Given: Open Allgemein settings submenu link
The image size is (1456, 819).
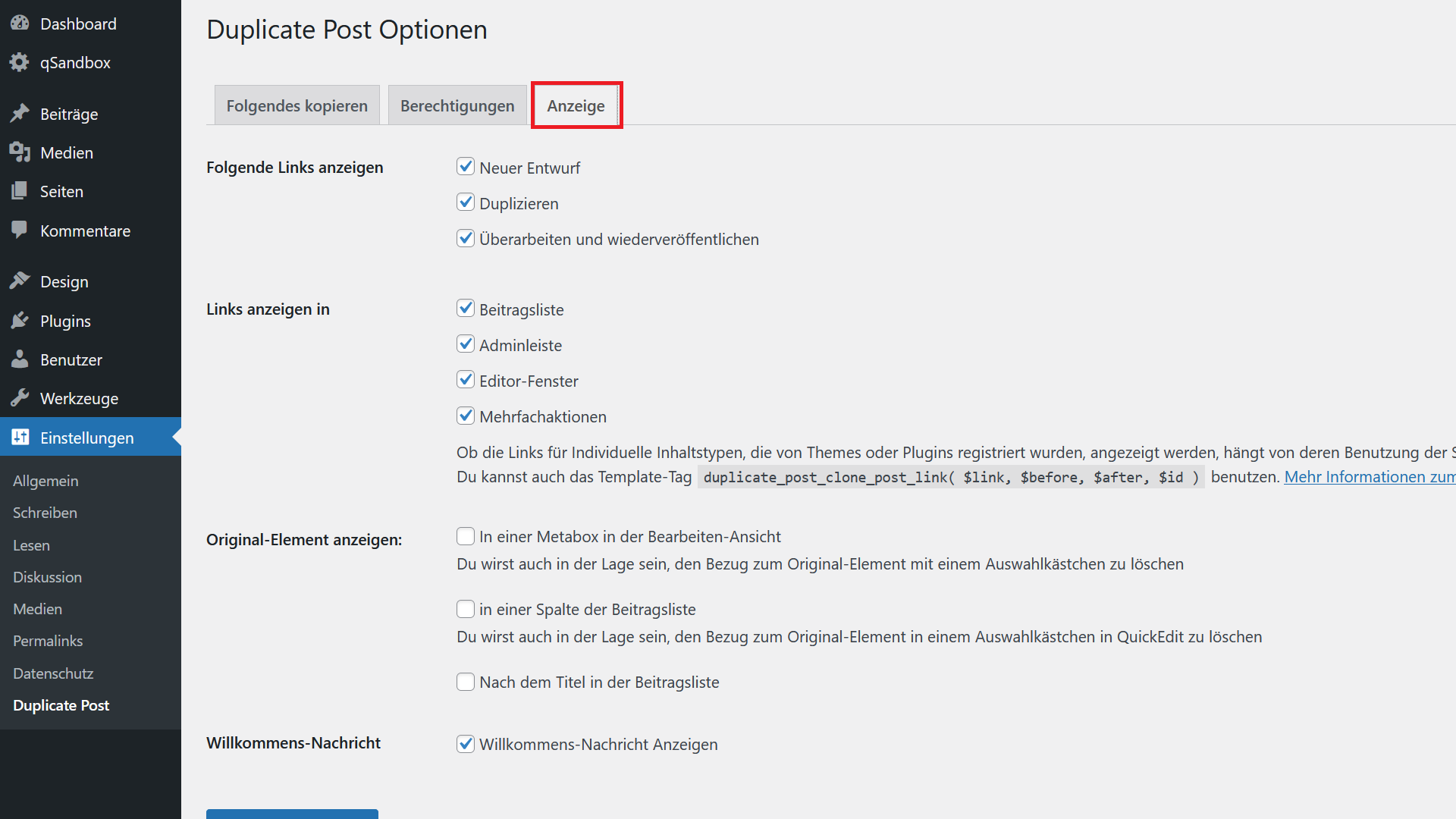Looking at the screenshot, I should click(45, 481).
